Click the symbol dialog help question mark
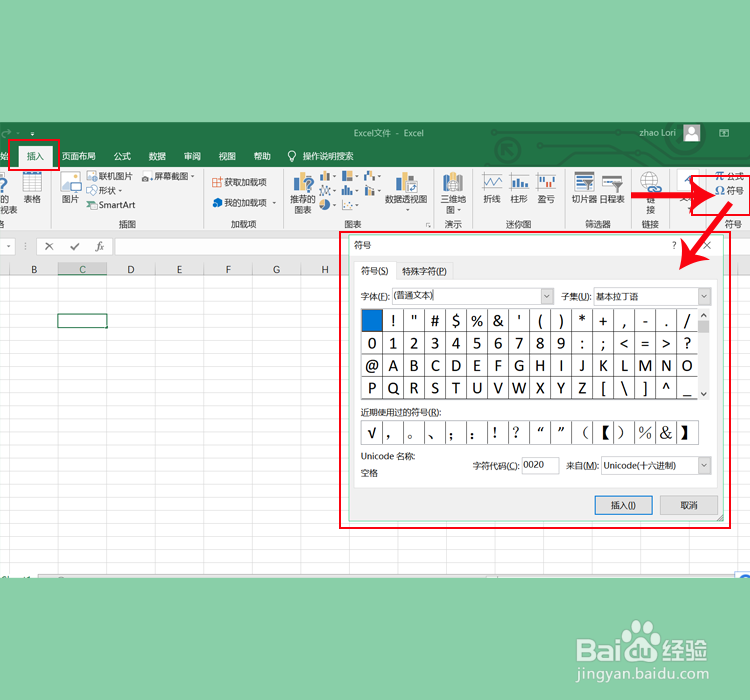The image size is (750, 700). pyautogui.click(x=674, y=245)
